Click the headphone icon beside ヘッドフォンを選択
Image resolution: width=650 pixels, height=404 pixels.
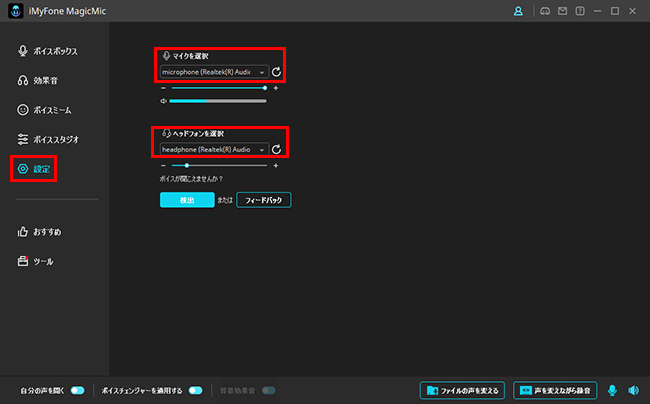coord(166,133)
